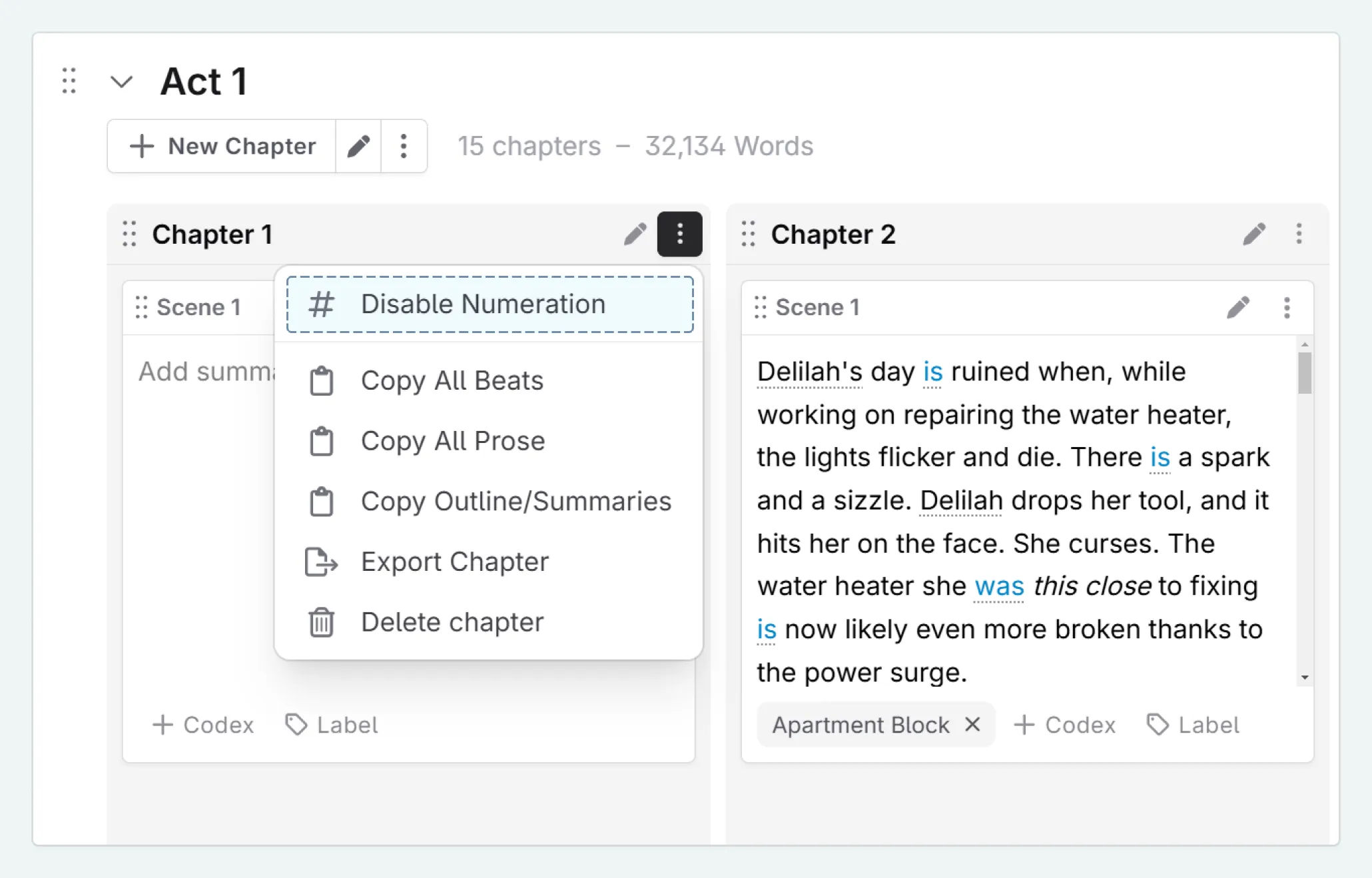Screen dimensions: 1372x878
Task: Choose Copy Outline/Summaries in the chapter menu
Action: pyautogui.click(x=515, y=501)
